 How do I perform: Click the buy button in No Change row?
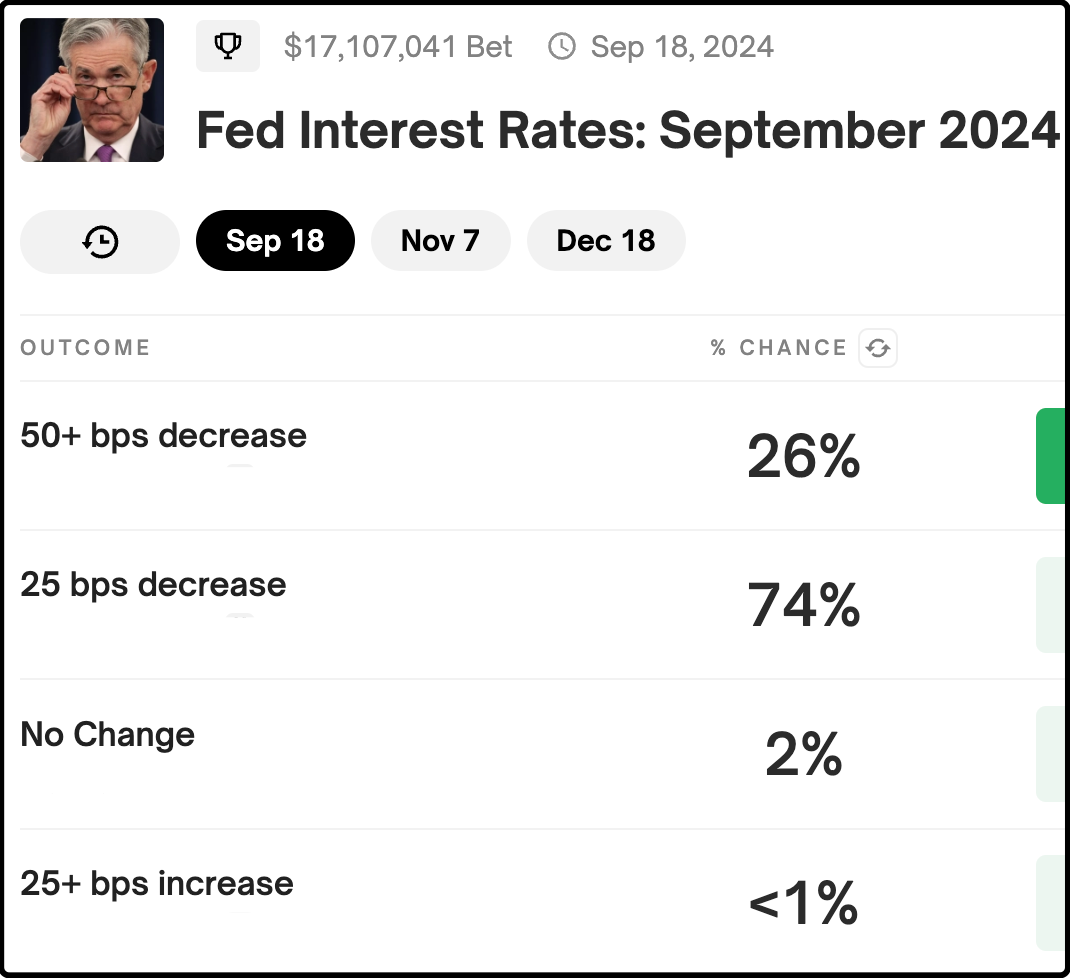coord(1050,753)
